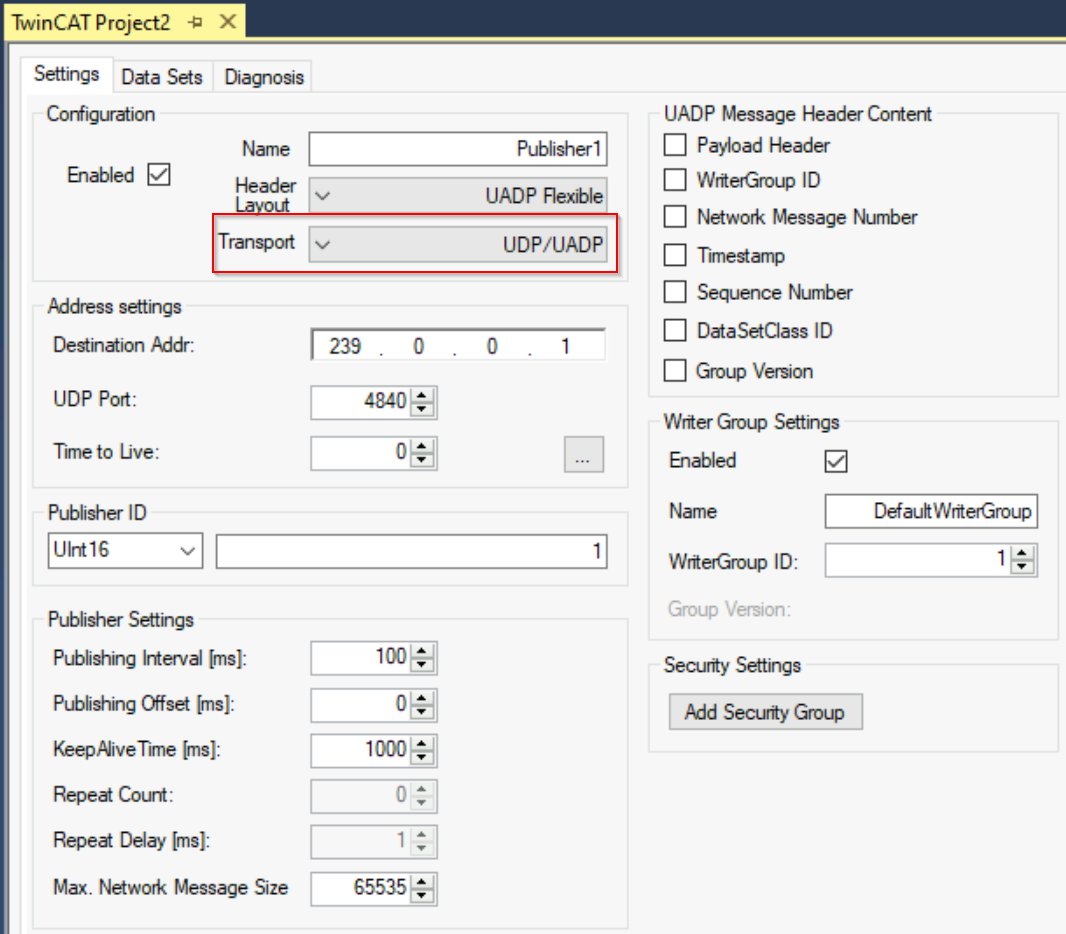Increase the Time to Live value
Viewport: 1066px width, 934px height.
coord(422,446)
